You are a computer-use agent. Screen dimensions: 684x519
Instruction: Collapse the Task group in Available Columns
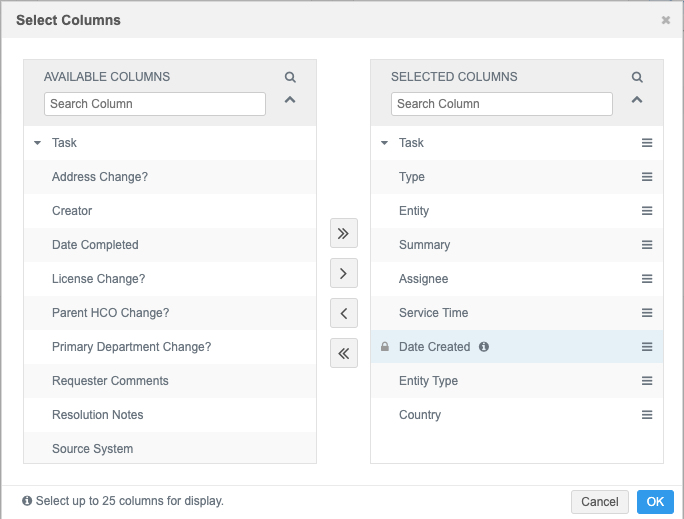pyautogui.click(x=38, y=143)
